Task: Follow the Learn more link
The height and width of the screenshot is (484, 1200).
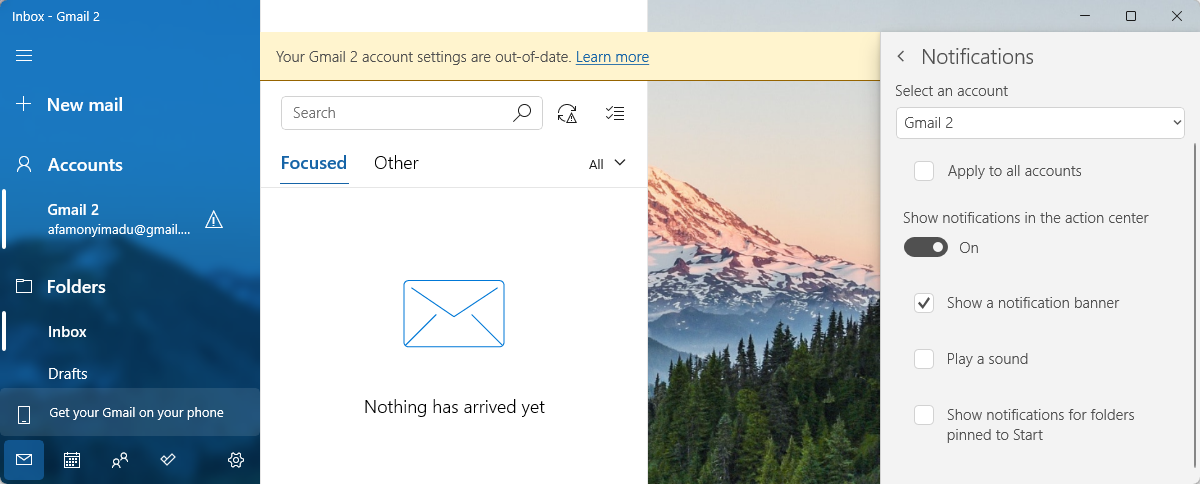Action: click(612, 57)
